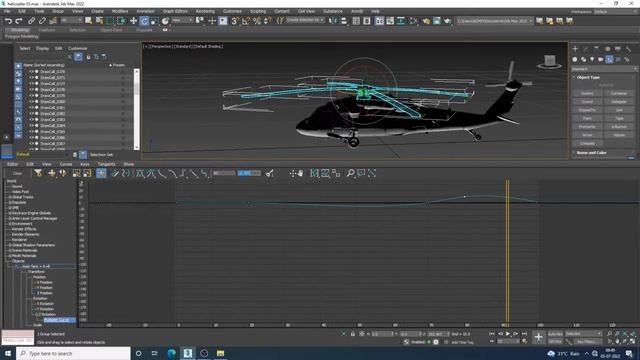This screenshot has width=640, height=360.
Task: Toggle visibility eye of DrawCall_0381
Action: pyautogui.click(x=31, y=108)
